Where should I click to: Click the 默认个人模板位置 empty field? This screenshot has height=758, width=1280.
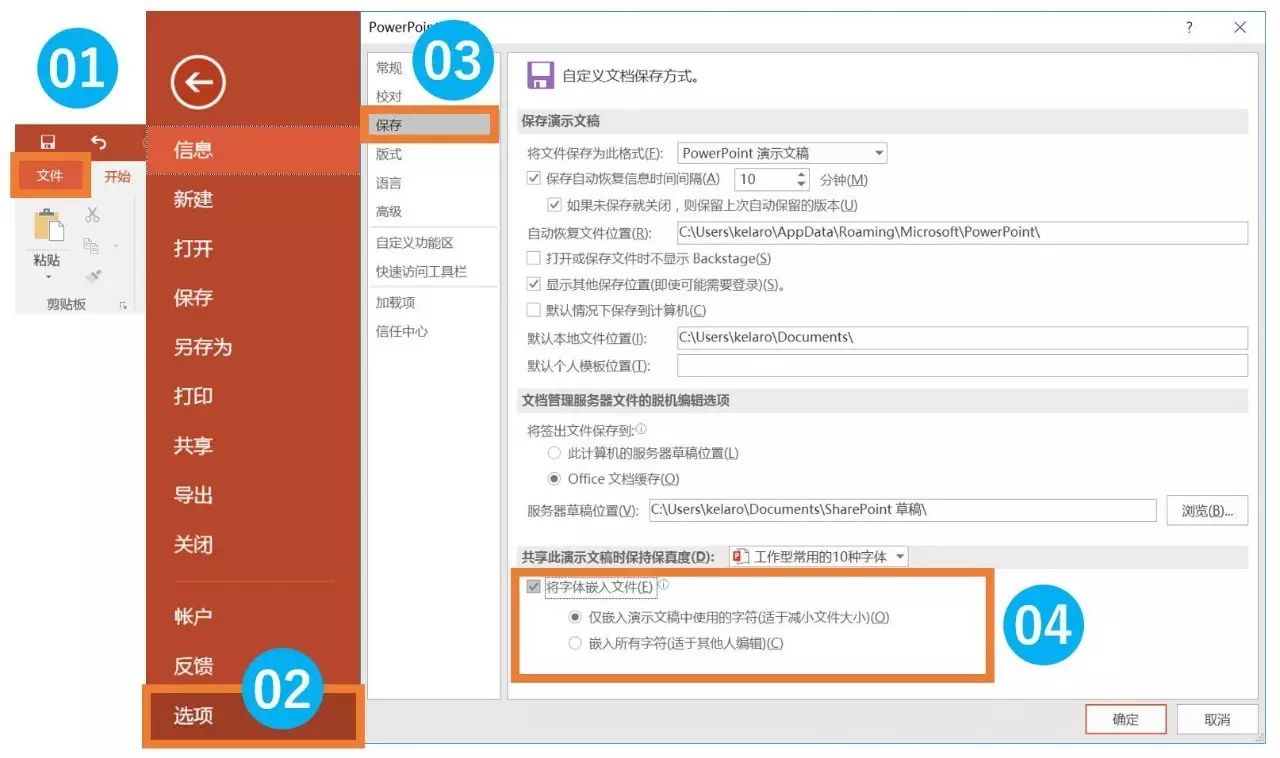[x=962, y=365]
